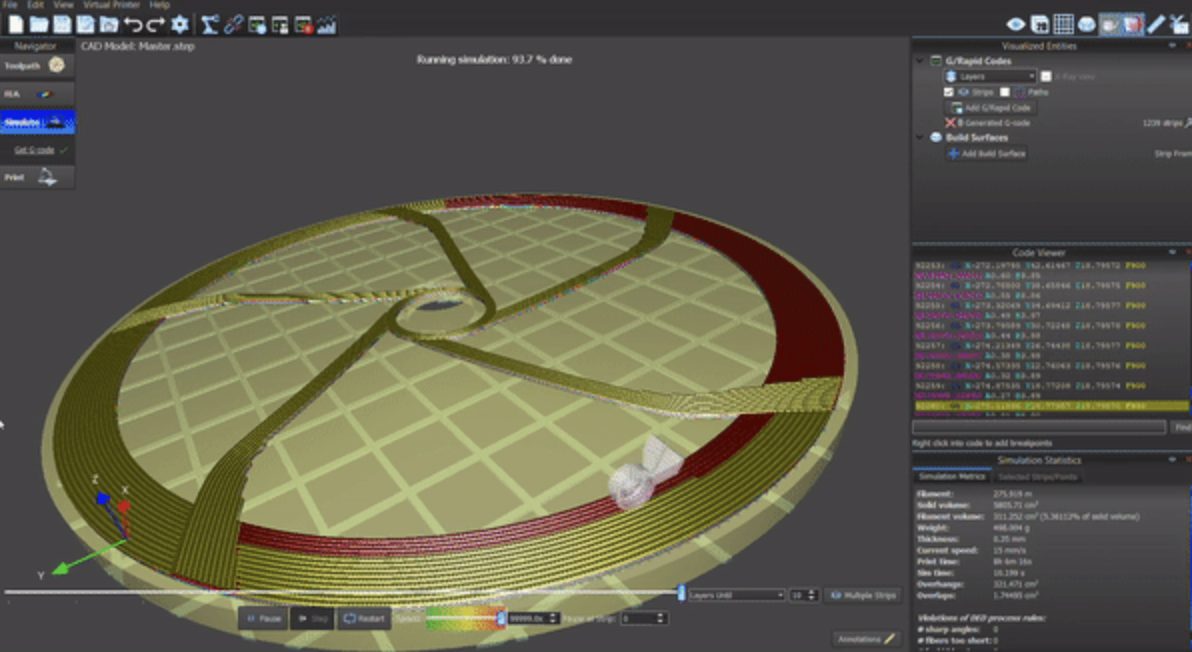Click the statistics chart toolbar icon
The image size is (1192, 652).
[x=326, y=25]
